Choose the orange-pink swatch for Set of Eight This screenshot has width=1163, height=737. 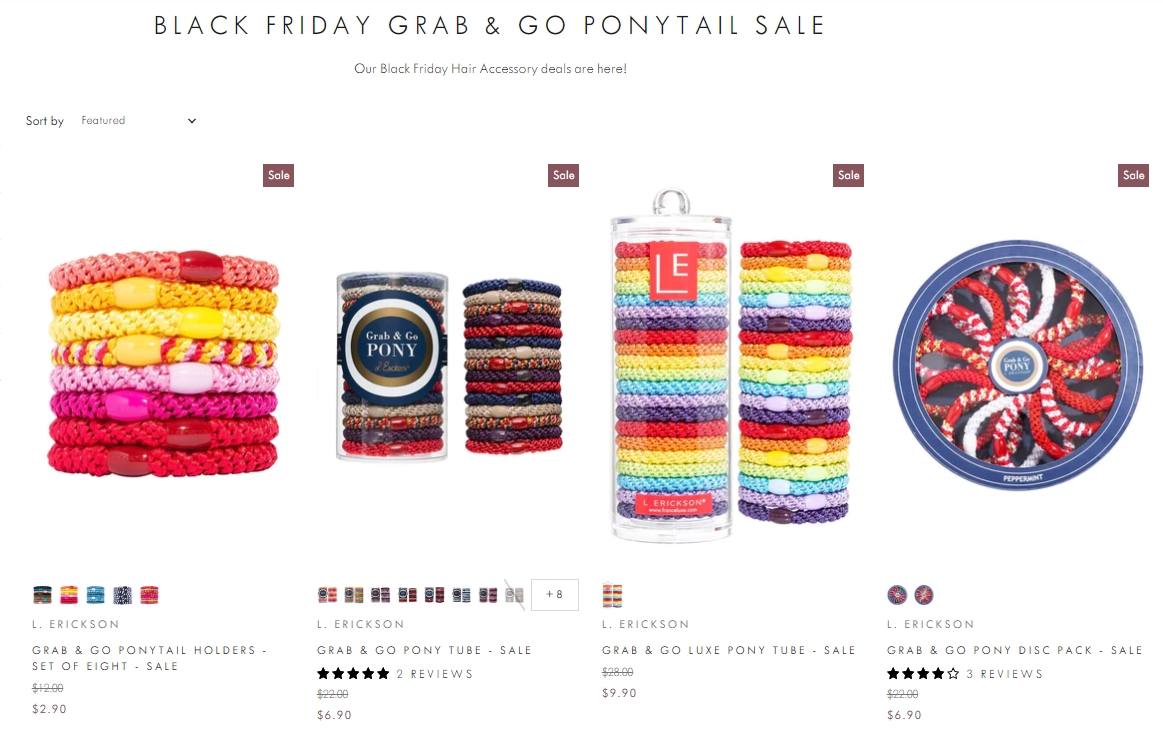coord(69,595)
